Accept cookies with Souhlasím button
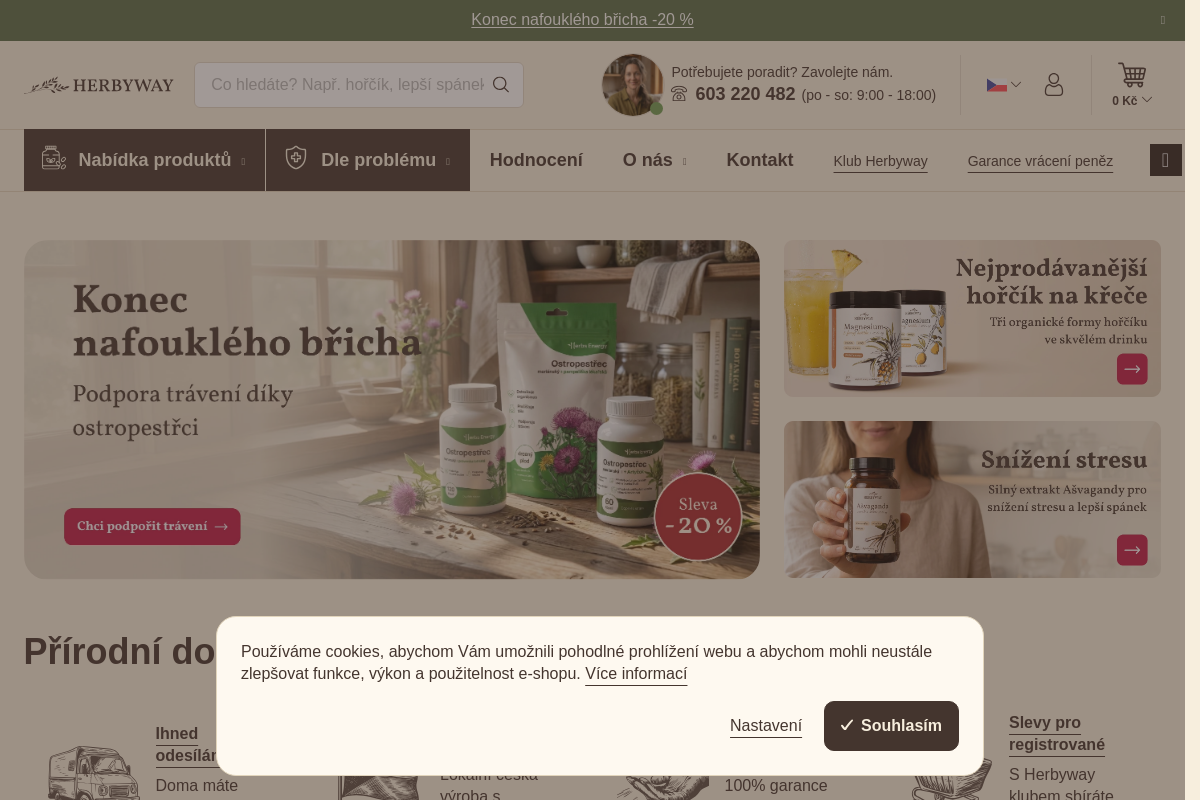Image resolution: width=1200 pixels, height=800 pixels. (x=891, y=726)
